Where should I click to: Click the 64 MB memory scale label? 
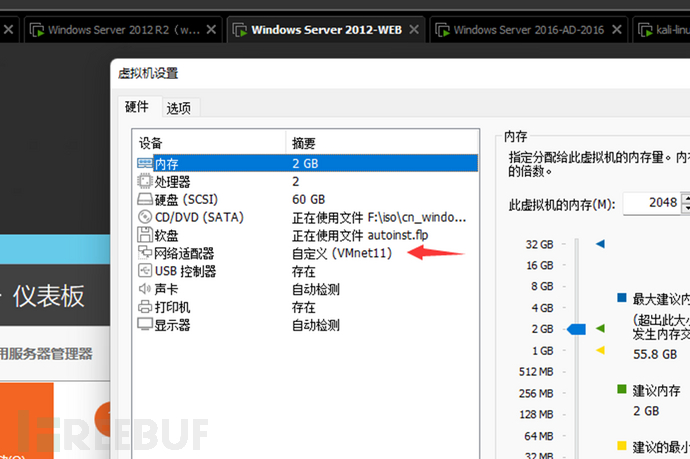(539, 436)
